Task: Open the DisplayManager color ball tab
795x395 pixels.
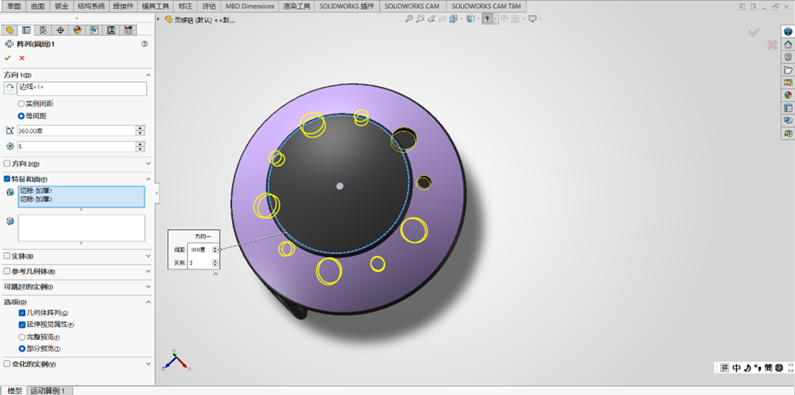Action: coord(77,30)
